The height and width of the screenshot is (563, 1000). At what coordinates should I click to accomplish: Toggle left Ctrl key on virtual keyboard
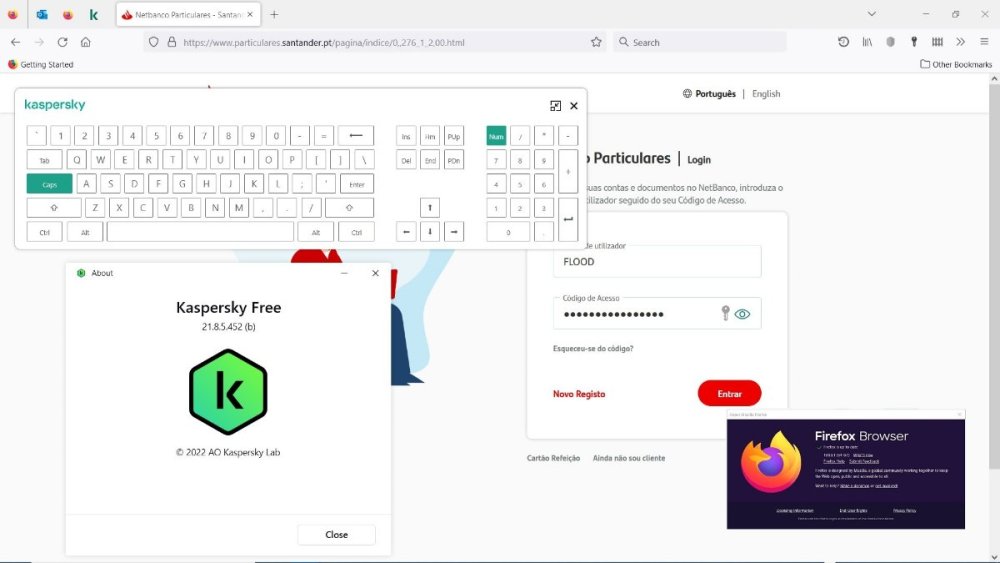[45, 232]
